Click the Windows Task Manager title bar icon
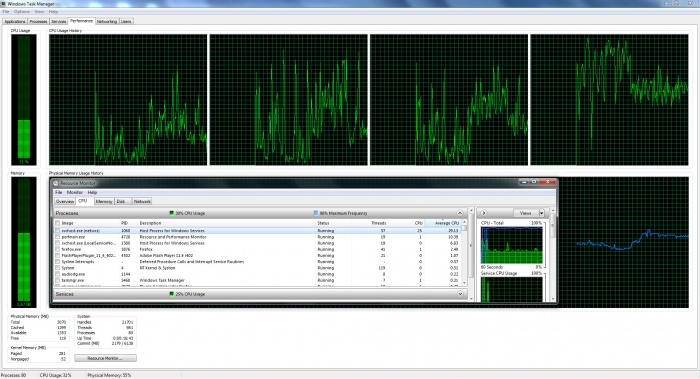700x379 pixels. click(x=3, y=4)
